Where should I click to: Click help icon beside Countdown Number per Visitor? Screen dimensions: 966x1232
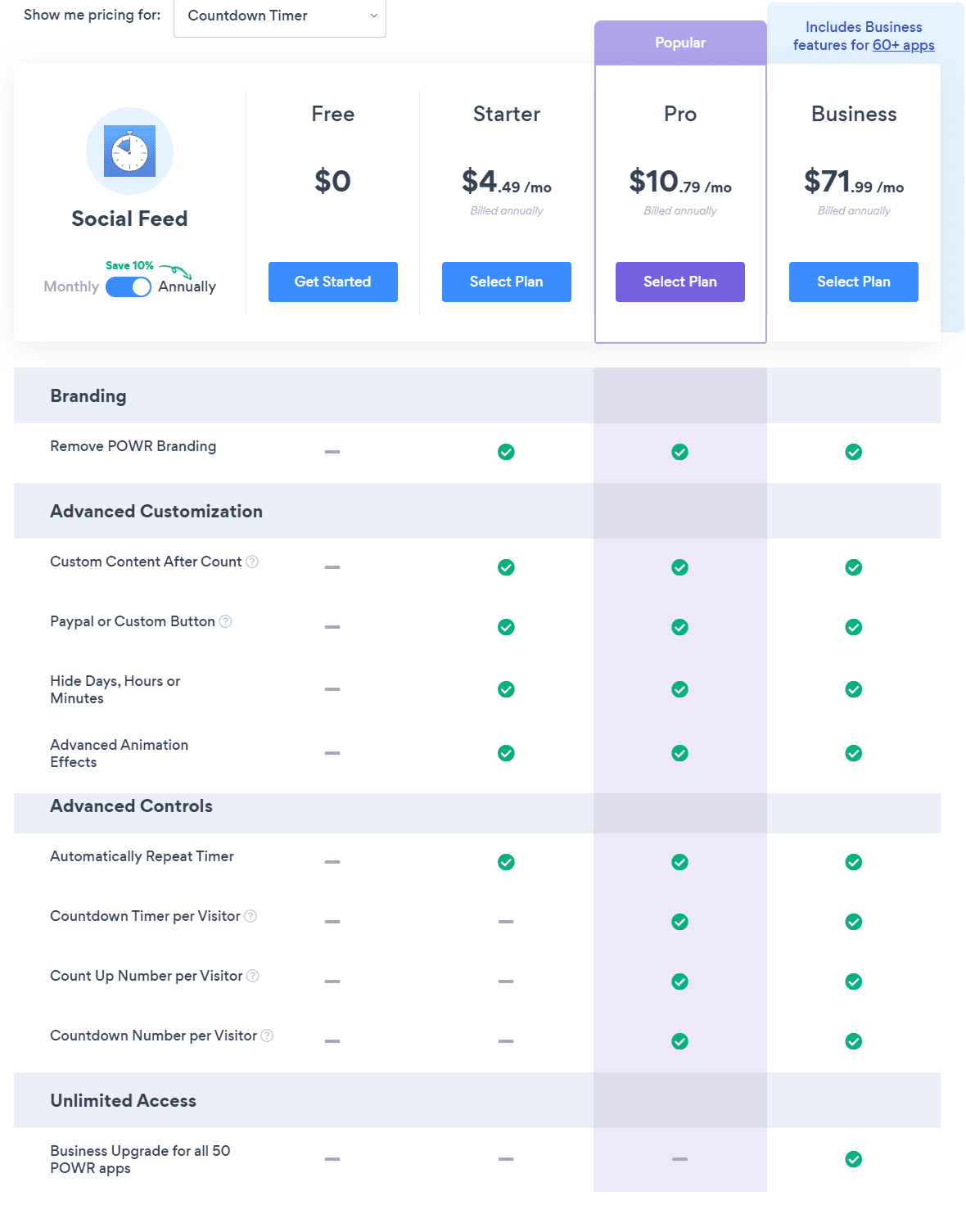coord(267,1036)
